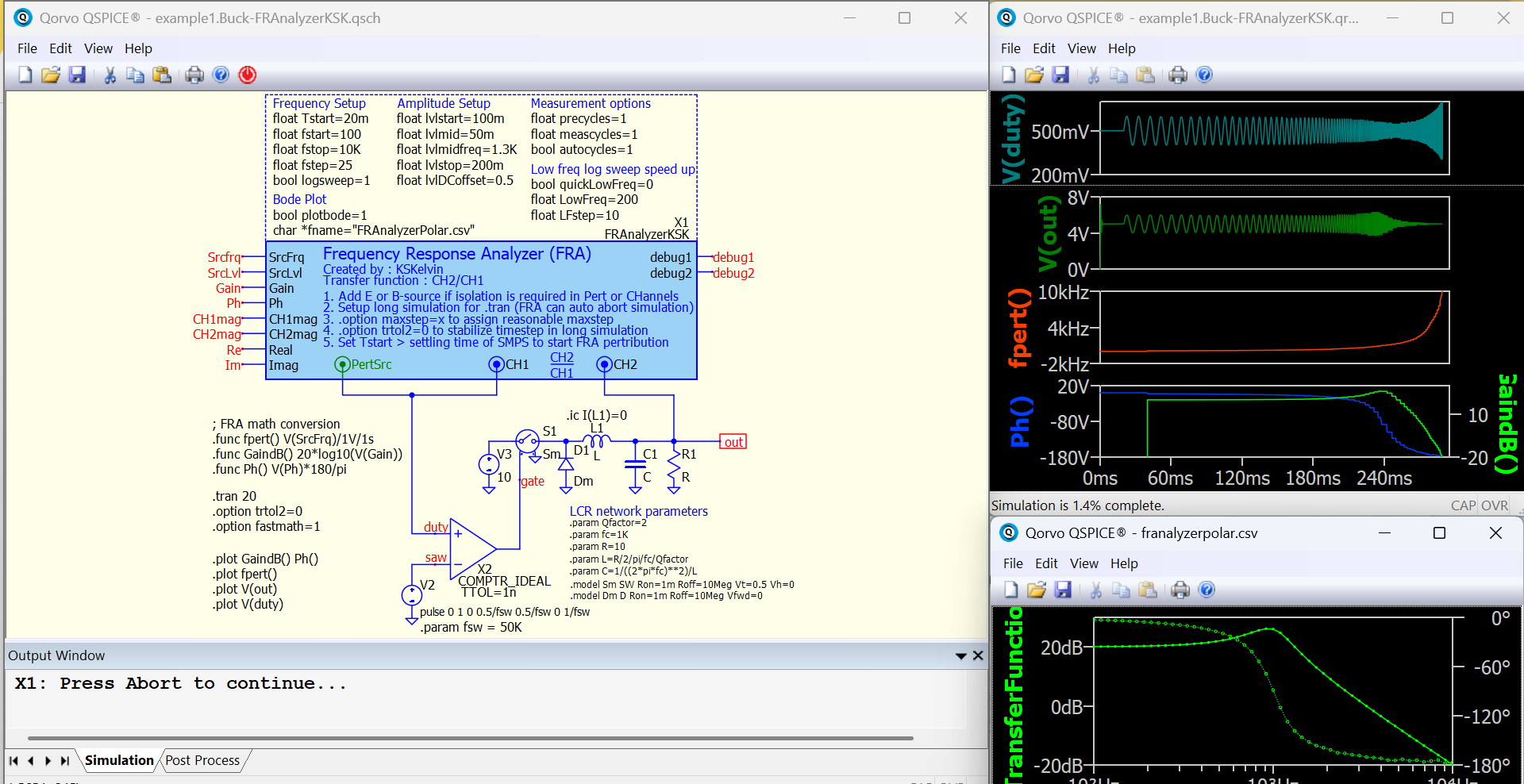Click Copy icon in schematic window toolbar
This screenshot has height=784, width=1524.
(136, 75)
